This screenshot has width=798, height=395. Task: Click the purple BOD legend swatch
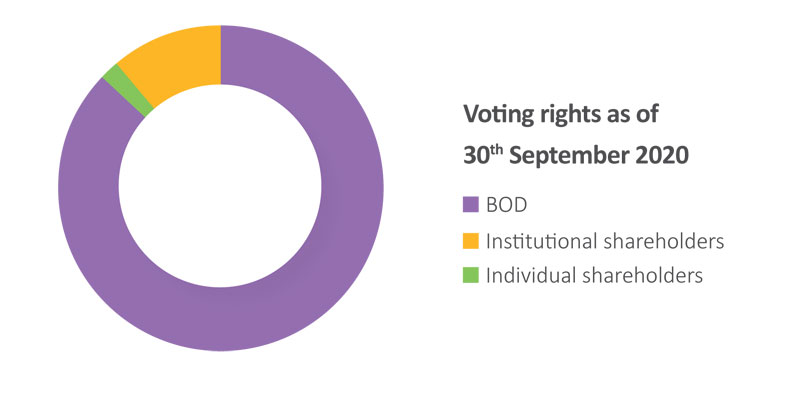tap(471, 205)
